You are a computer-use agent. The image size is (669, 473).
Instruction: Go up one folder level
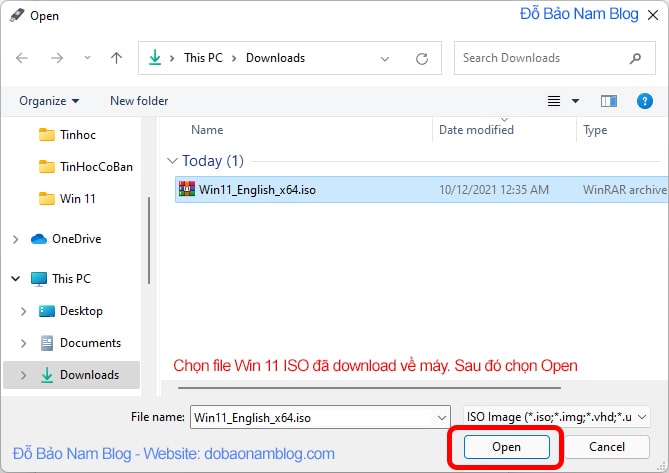[x=116, y=58]
